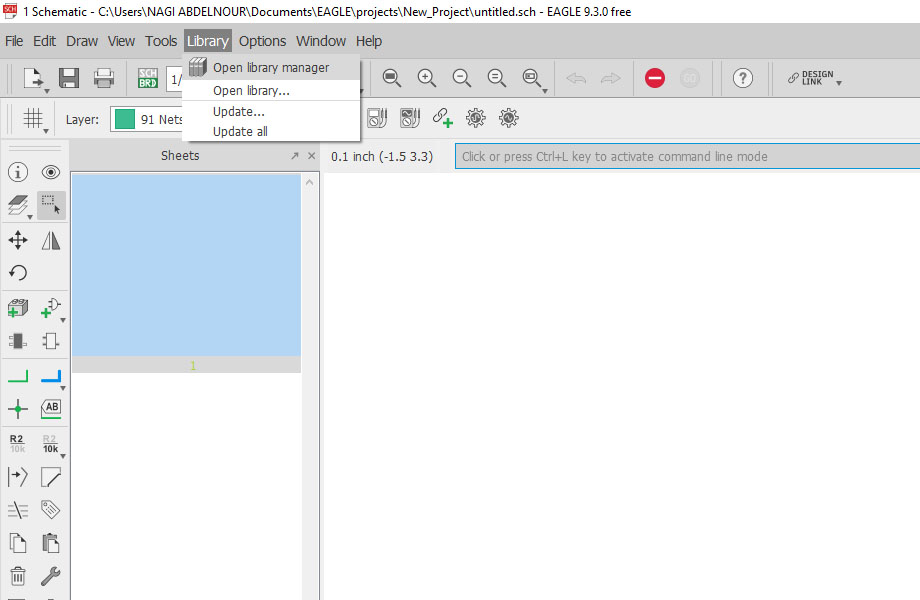Click the Add link icon with green plus
Image resolution: width=920 pixels, height=600 pixels.
click(442, 118)
